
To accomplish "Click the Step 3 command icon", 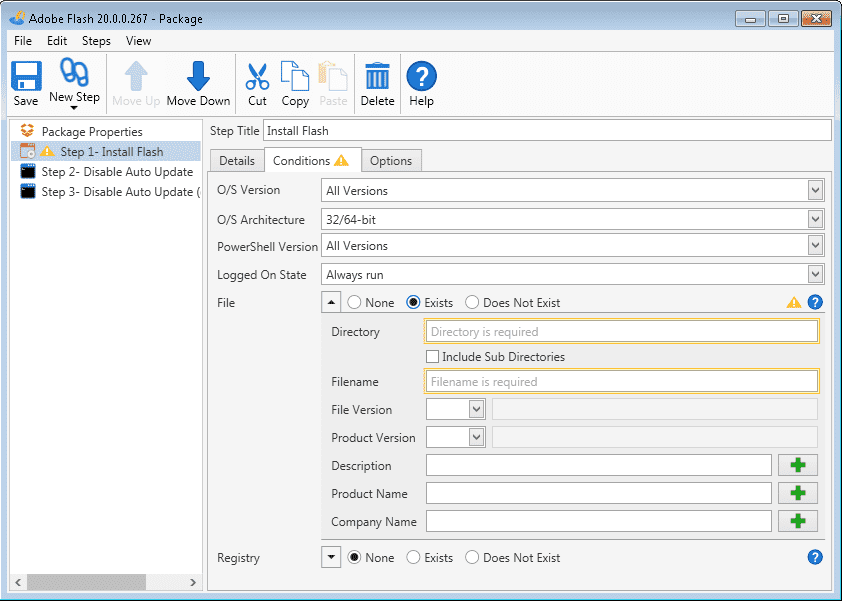I will point(27,191).
